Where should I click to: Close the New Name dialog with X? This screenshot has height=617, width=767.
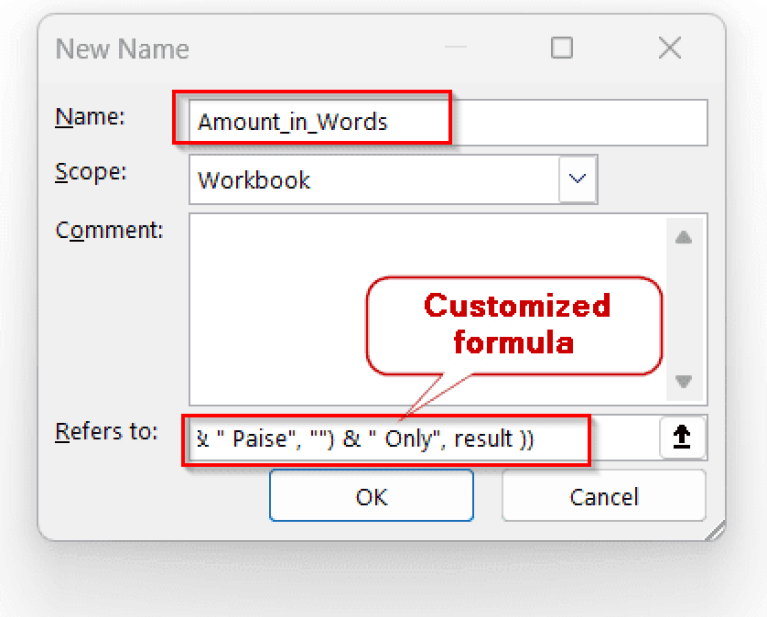click(x=669, y=48)
